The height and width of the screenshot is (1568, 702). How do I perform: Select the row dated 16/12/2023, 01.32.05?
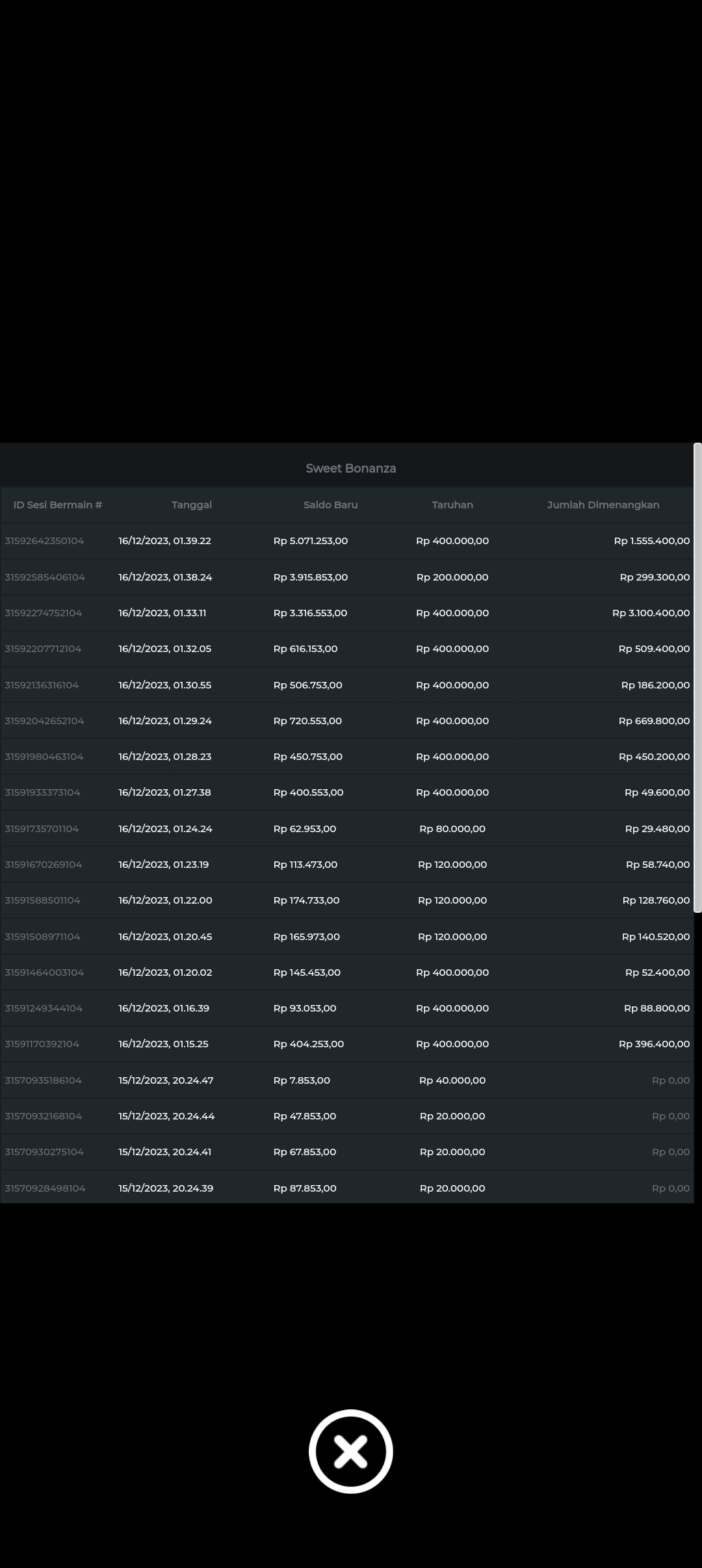point(164,649)
